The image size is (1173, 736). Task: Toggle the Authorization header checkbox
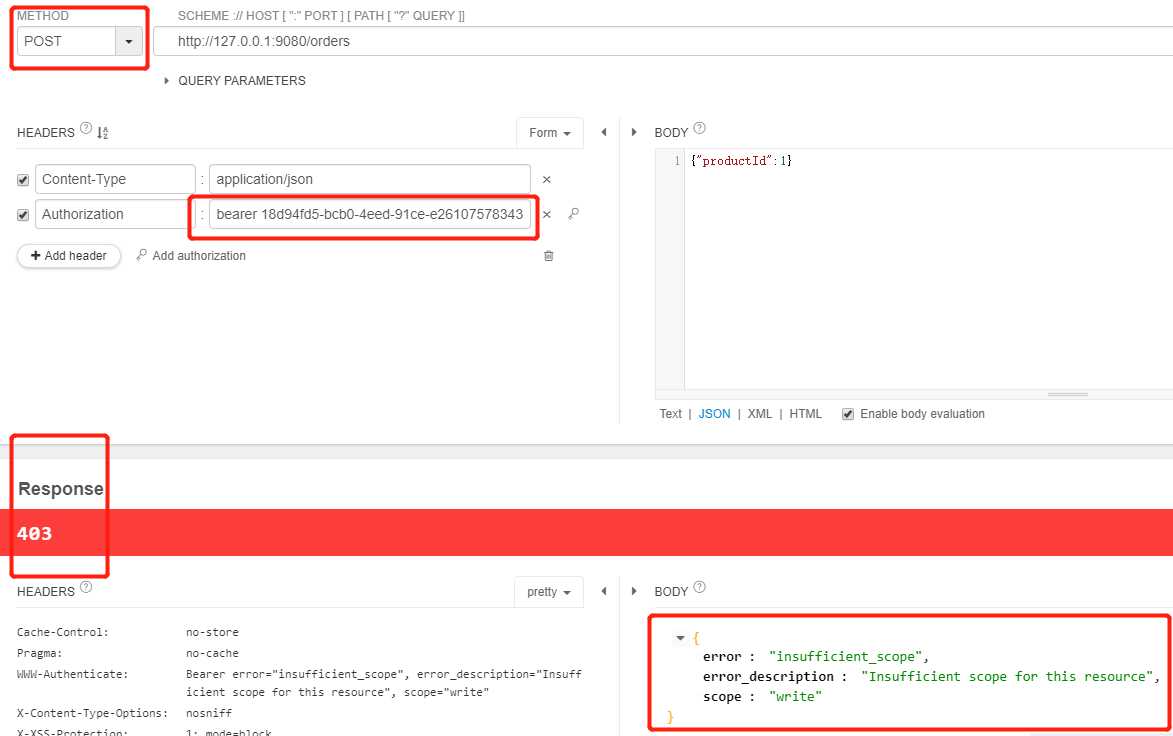[23, 215]
